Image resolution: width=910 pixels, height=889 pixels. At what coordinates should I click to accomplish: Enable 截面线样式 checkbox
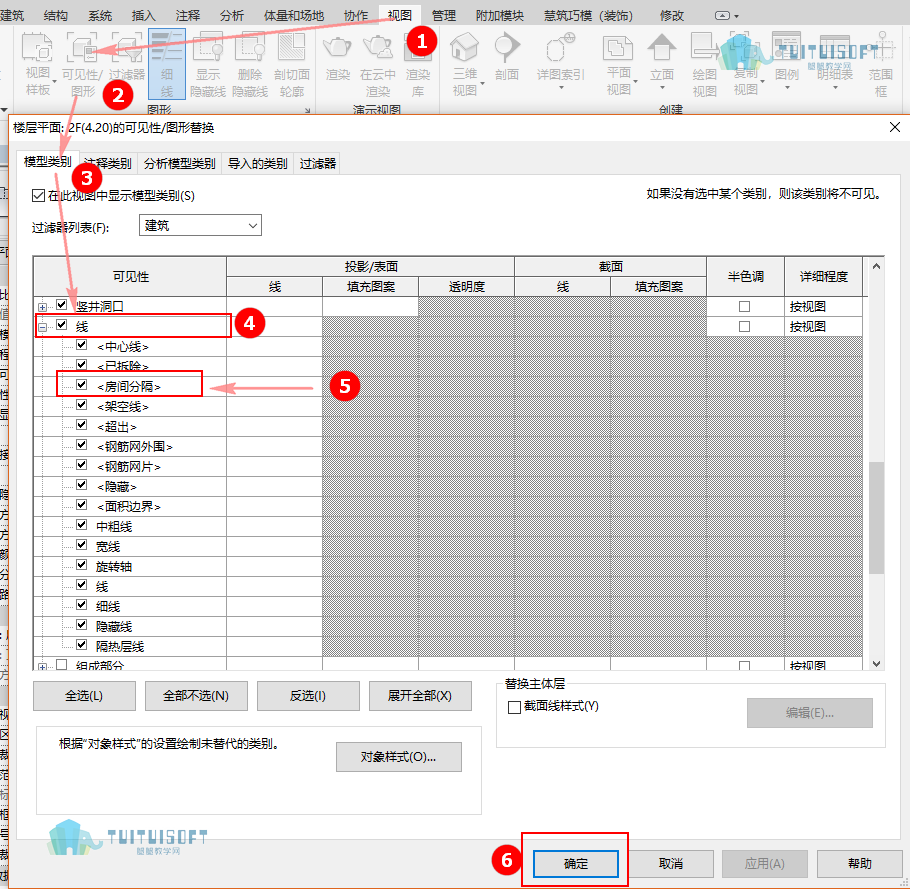tap(514, 707)
